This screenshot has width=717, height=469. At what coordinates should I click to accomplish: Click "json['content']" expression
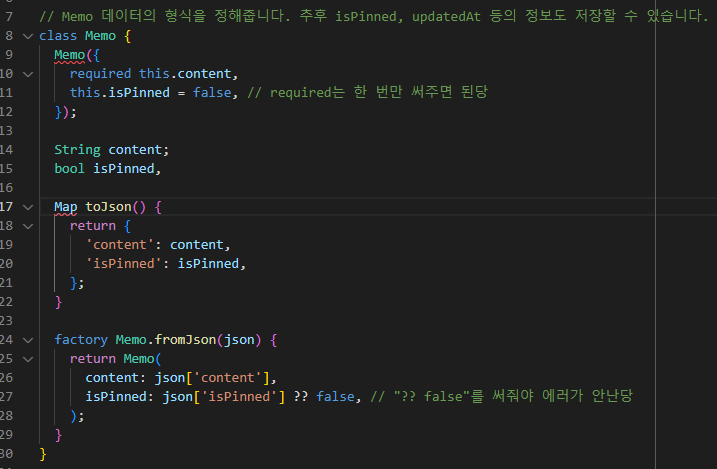coord(212,378)
